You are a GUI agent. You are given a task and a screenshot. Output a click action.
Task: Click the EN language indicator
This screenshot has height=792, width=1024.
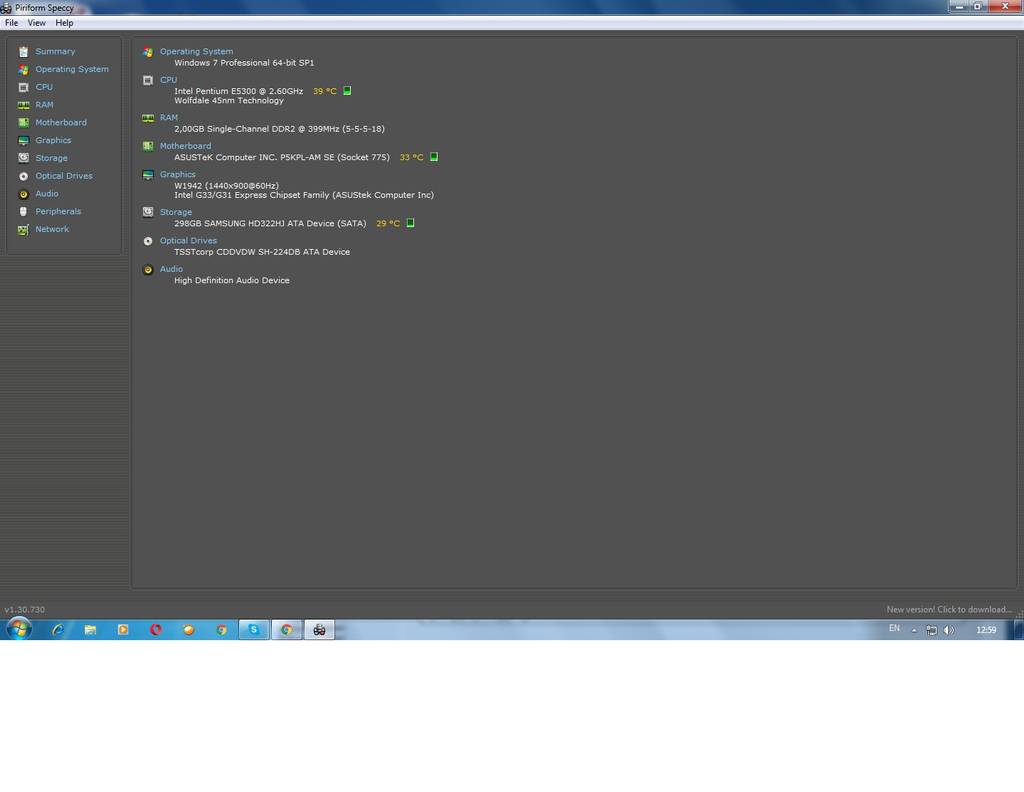pyautogui.click(x=894, y=628)
